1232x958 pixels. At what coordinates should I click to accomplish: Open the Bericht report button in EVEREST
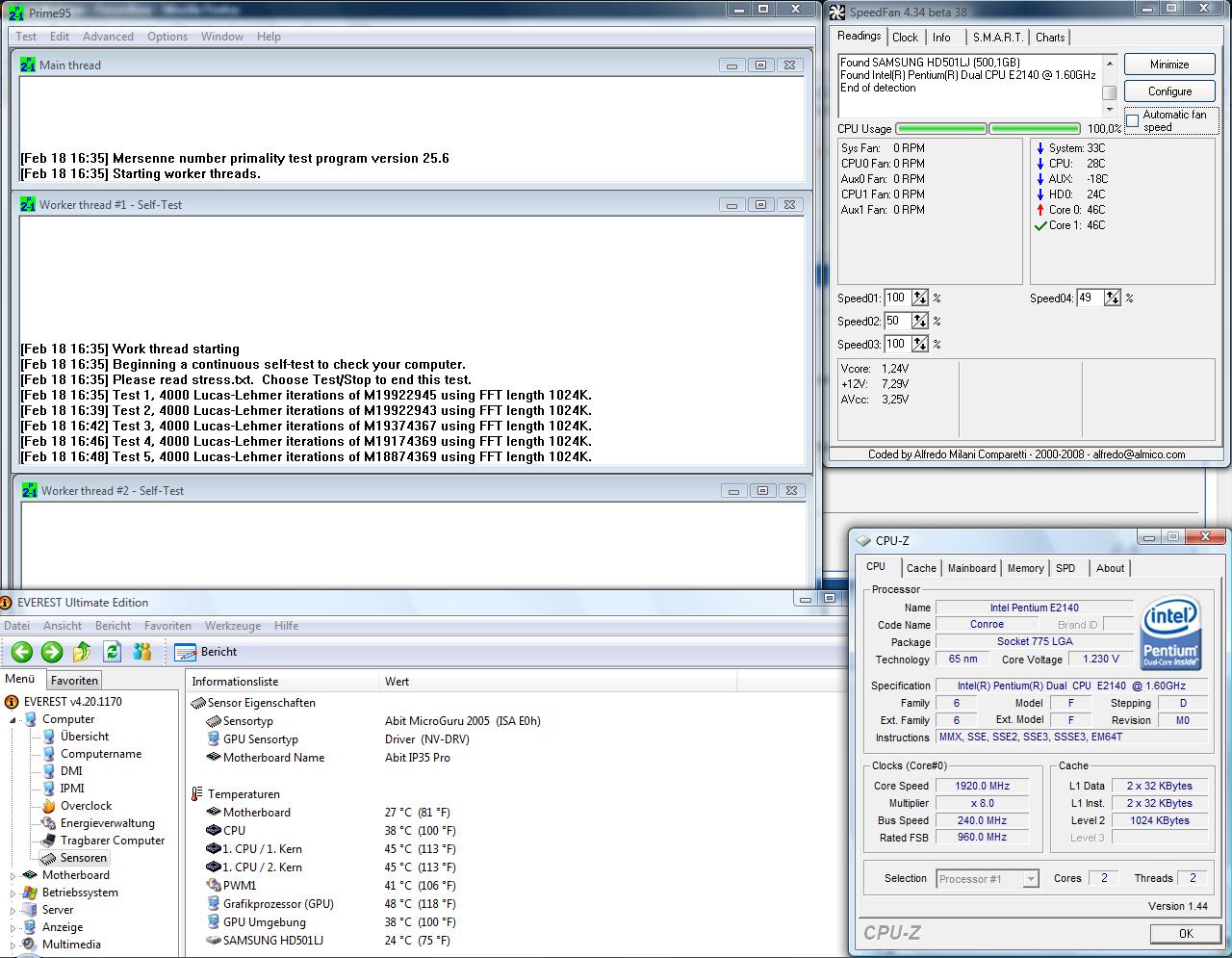[x=207, y=652]
